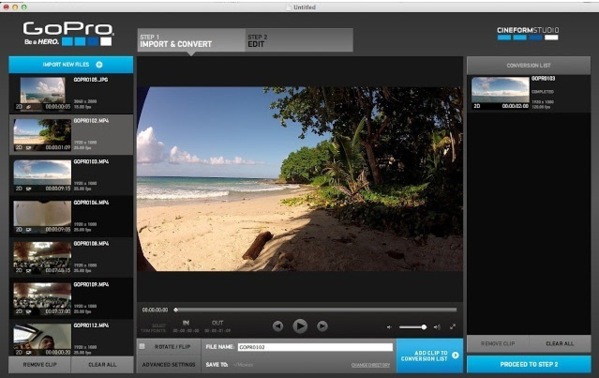Select GOPR0103 thumbnail in the Conversion List
The height and width of the screenshot is (378, 599).
(500, 93)
